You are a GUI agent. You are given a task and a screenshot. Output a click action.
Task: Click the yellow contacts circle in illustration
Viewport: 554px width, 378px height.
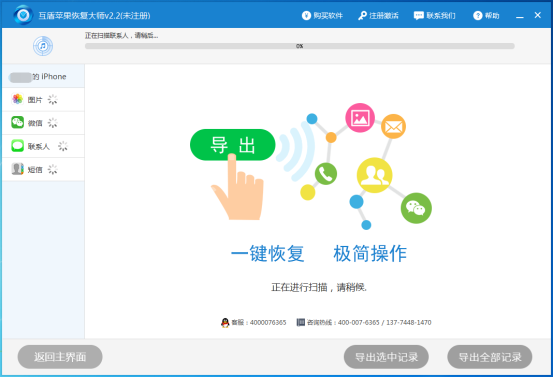pyautogui.click(x=374, y=175)
